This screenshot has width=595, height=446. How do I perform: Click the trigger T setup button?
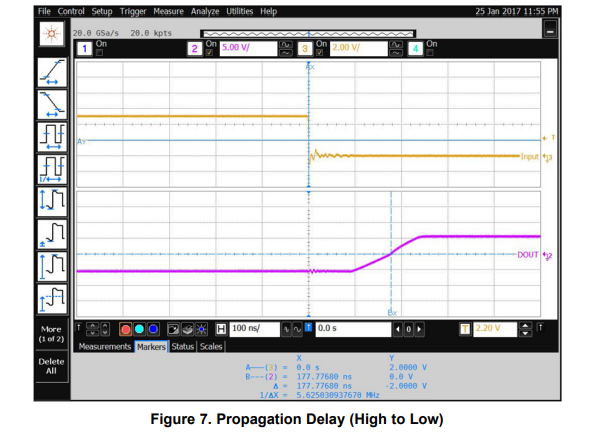tap(465, 329)
